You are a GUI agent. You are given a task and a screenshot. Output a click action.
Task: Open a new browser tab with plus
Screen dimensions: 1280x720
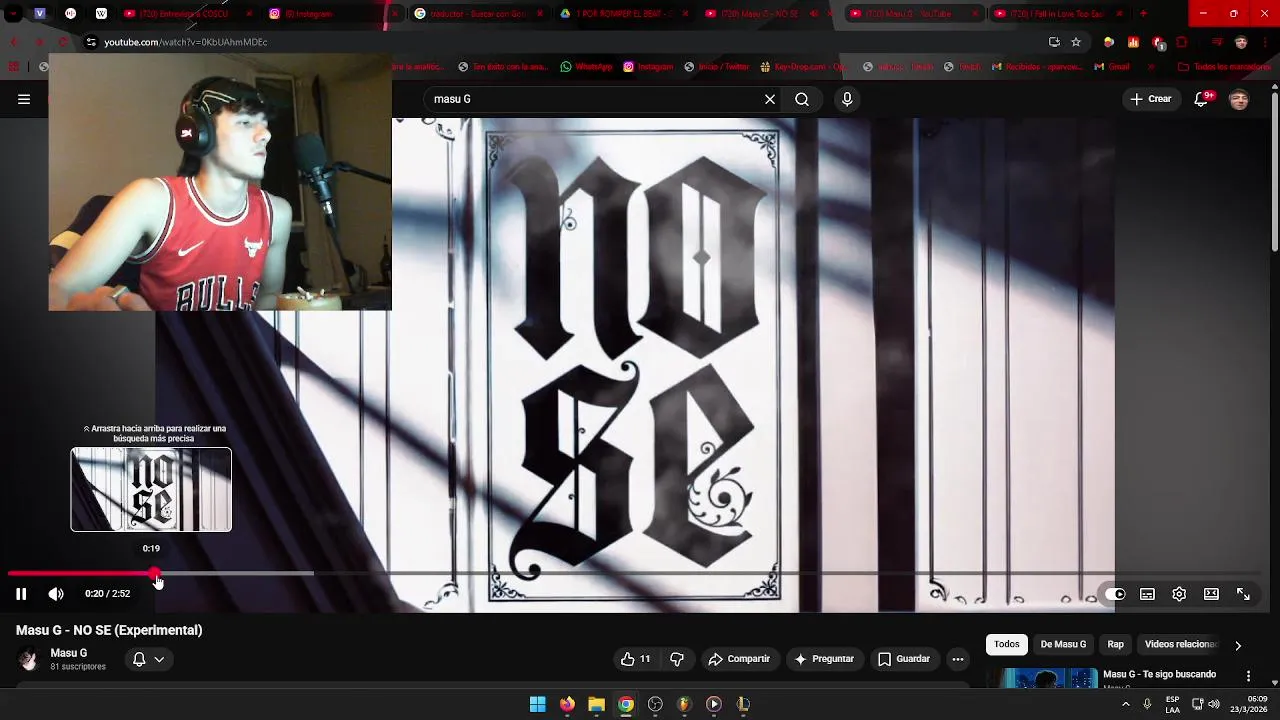coord(1143,14)
